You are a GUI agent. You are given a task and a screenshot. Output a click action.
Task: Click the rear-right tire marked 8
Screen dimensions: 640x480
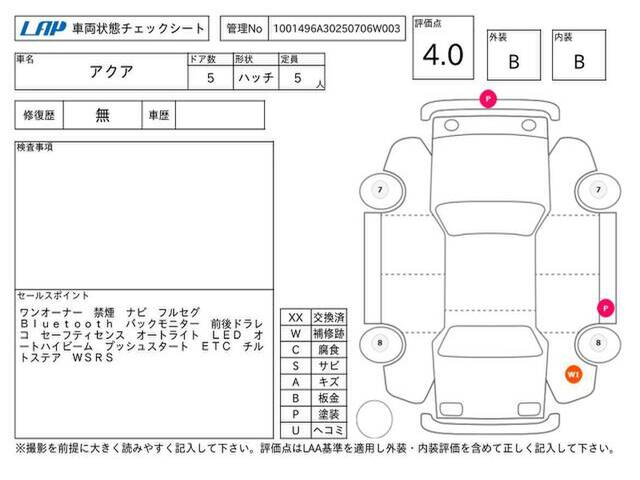(598, 344)
